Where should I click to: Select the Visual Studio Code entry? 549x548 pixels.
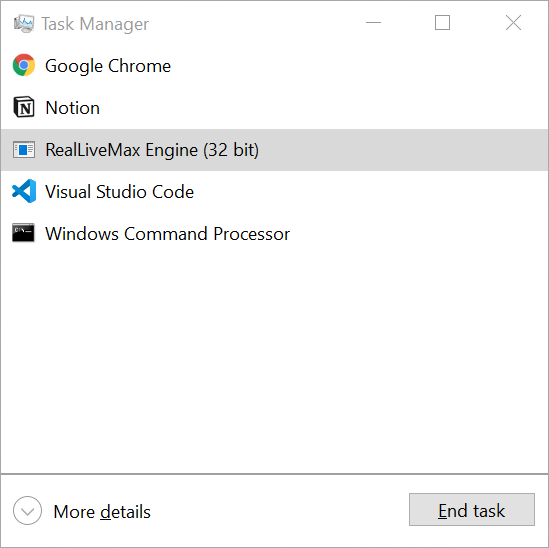[274, 192]
